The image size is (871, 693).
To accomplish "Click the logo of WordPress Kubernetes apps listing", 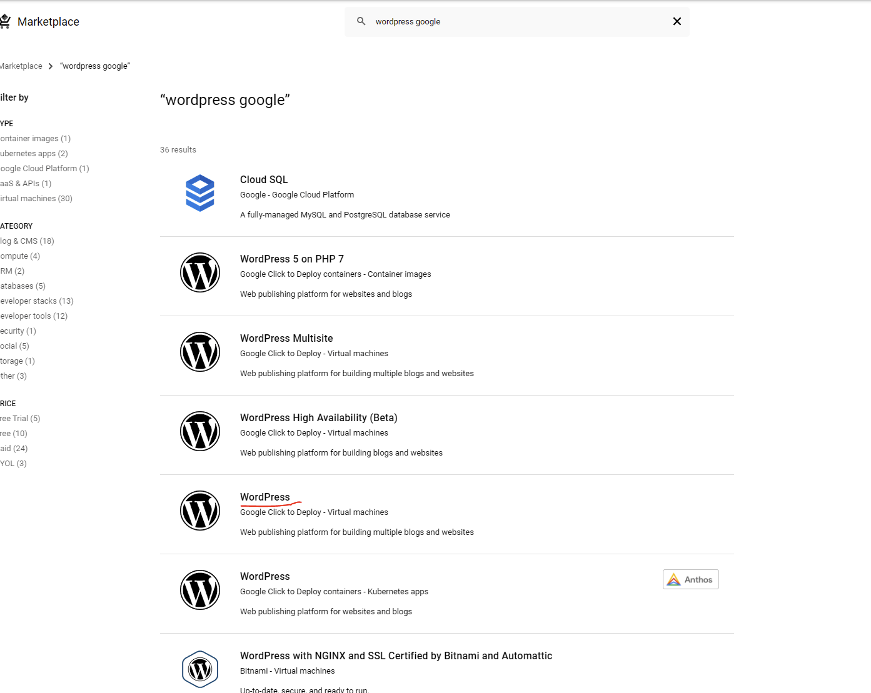I will tap(200, 590).
